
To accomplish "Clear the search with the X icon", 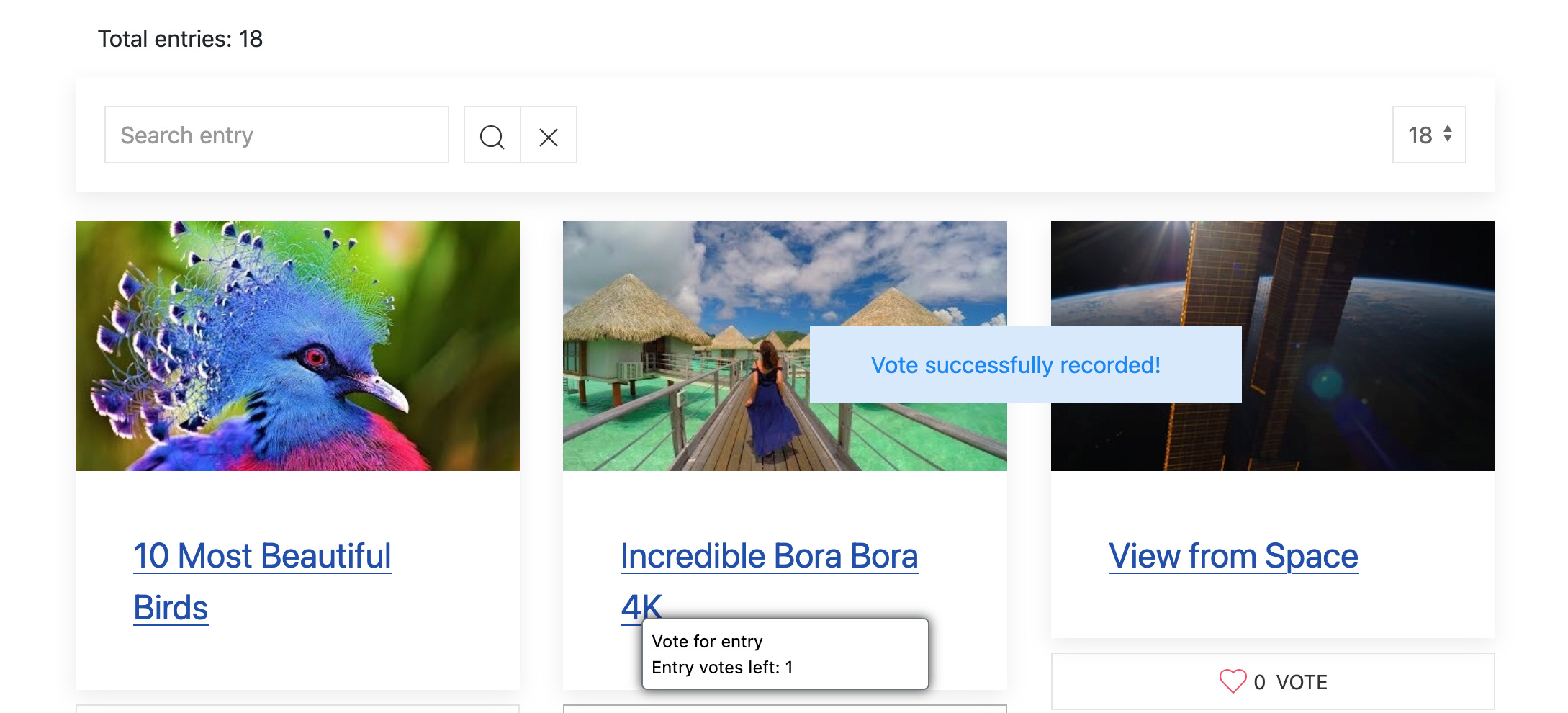I will pos(549,135).
